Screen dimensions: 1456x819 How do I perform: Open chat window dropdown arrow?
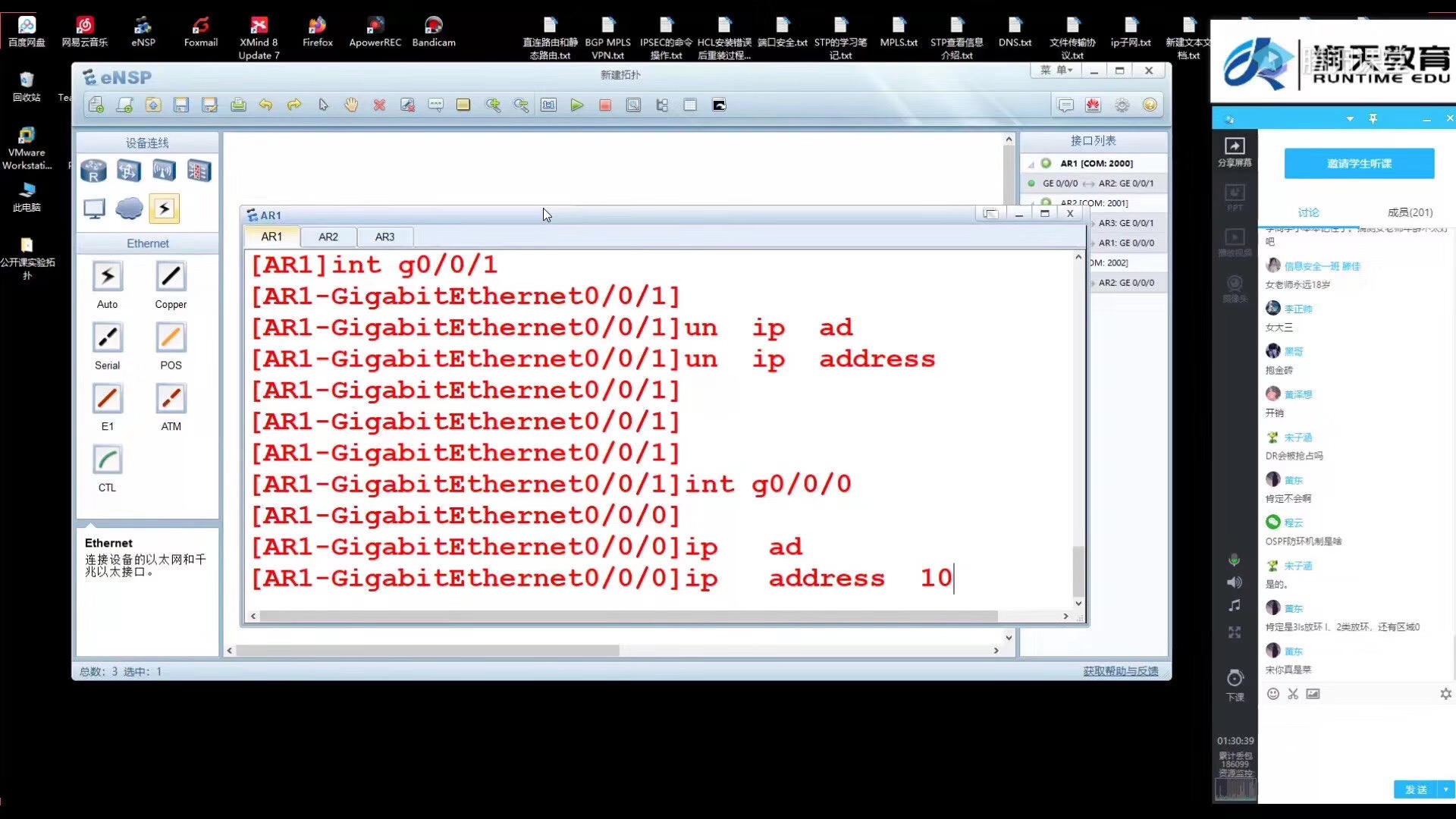point(1350,119)
